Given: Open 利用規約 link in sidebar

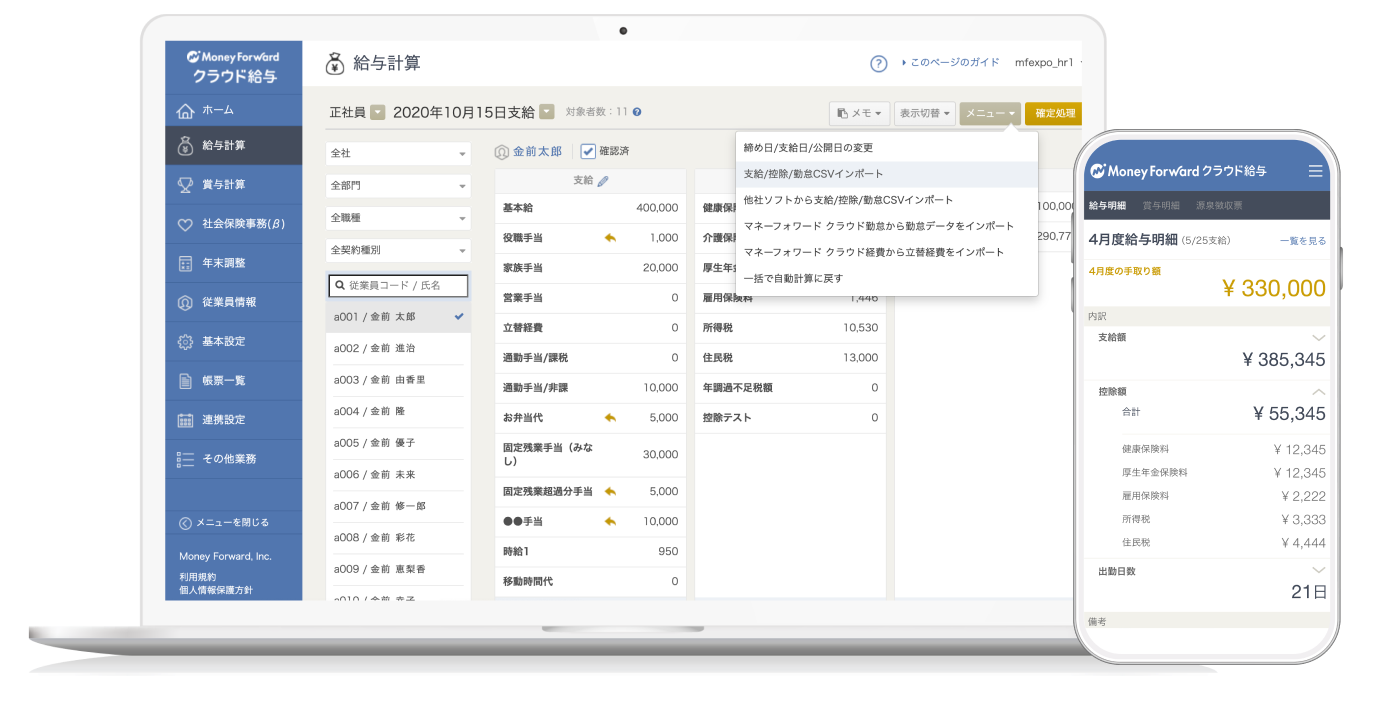Looking at the screenshot, I should click(x=198, y=577).
